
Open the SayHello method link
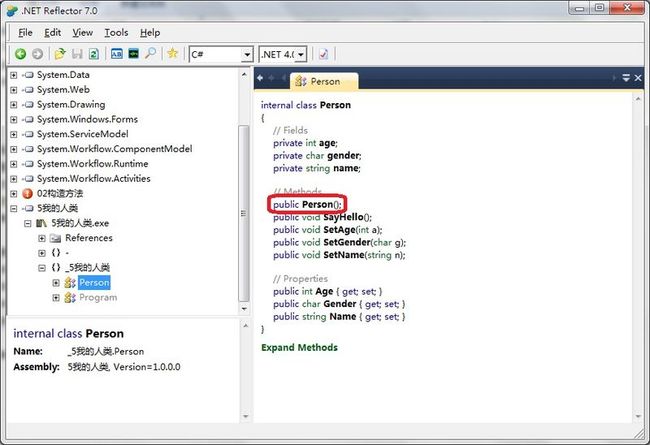[343, 217]
